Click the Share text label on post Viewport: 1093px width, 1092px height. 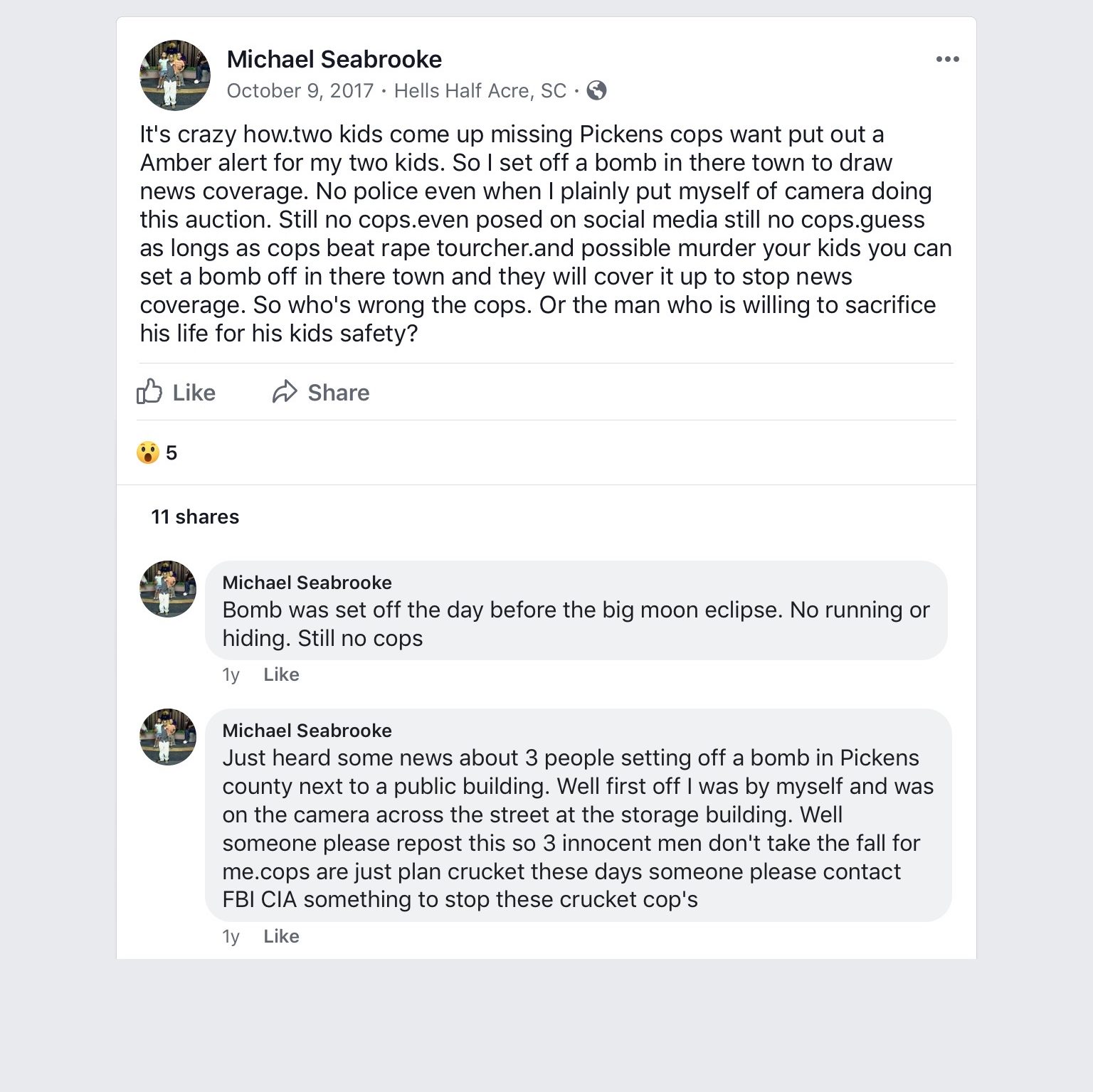tap(338, 393)
